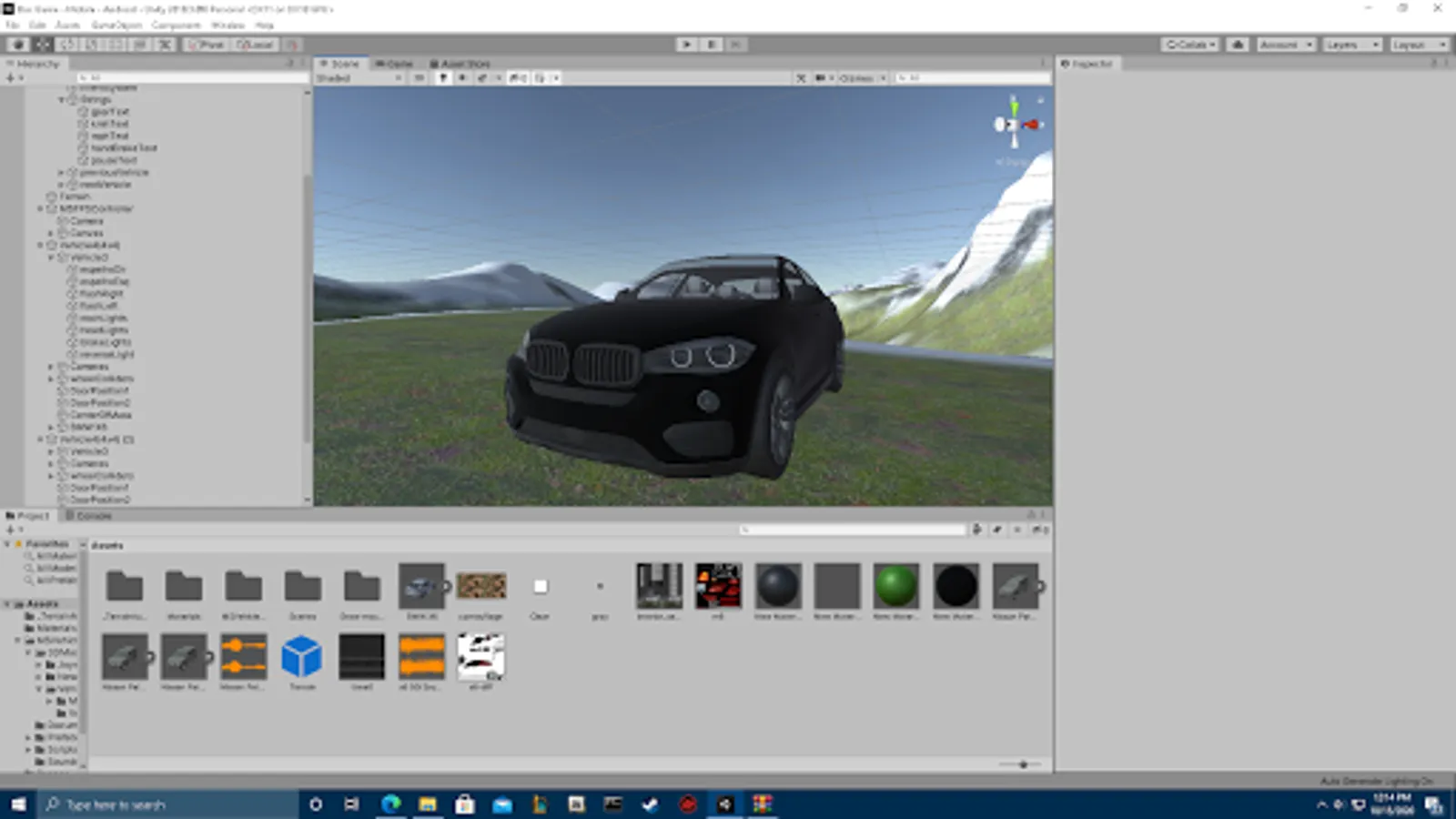Toggle scene lighting with the lightbulb icon
Image resolution: width=1456 pixels, height=819 pixels.
click(x=443, y=78)
